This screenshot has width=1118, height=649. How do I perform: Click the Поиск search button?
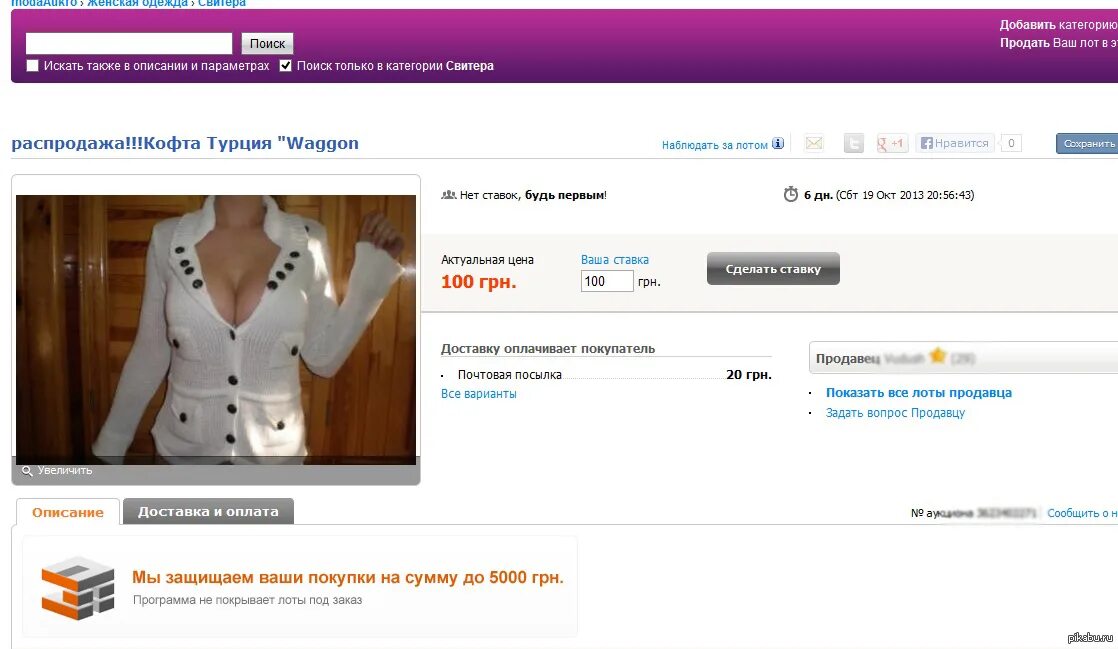coord(267,44)
